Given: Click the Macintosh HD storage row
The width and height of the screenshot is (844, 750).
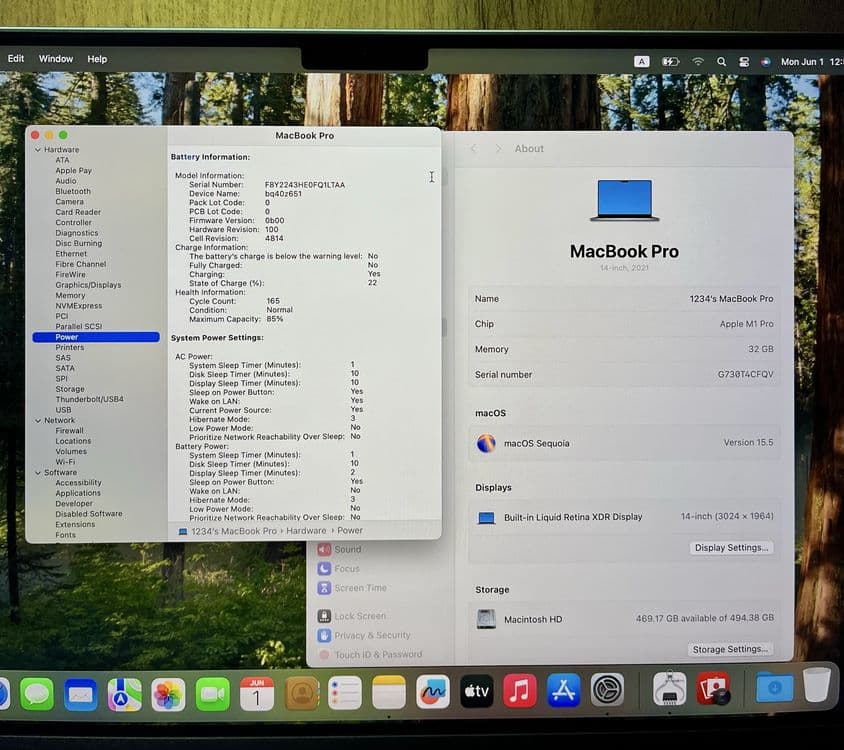Looking at the screenshot, I should point(624,619).
